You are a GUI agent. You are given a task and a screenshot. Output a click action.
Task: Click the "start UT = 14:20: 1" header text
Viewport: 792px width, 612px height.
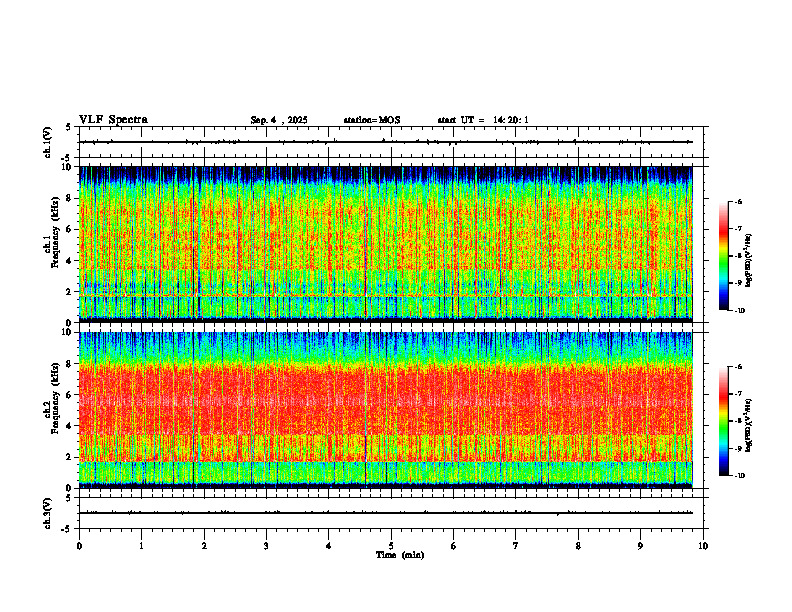point(483,120)
